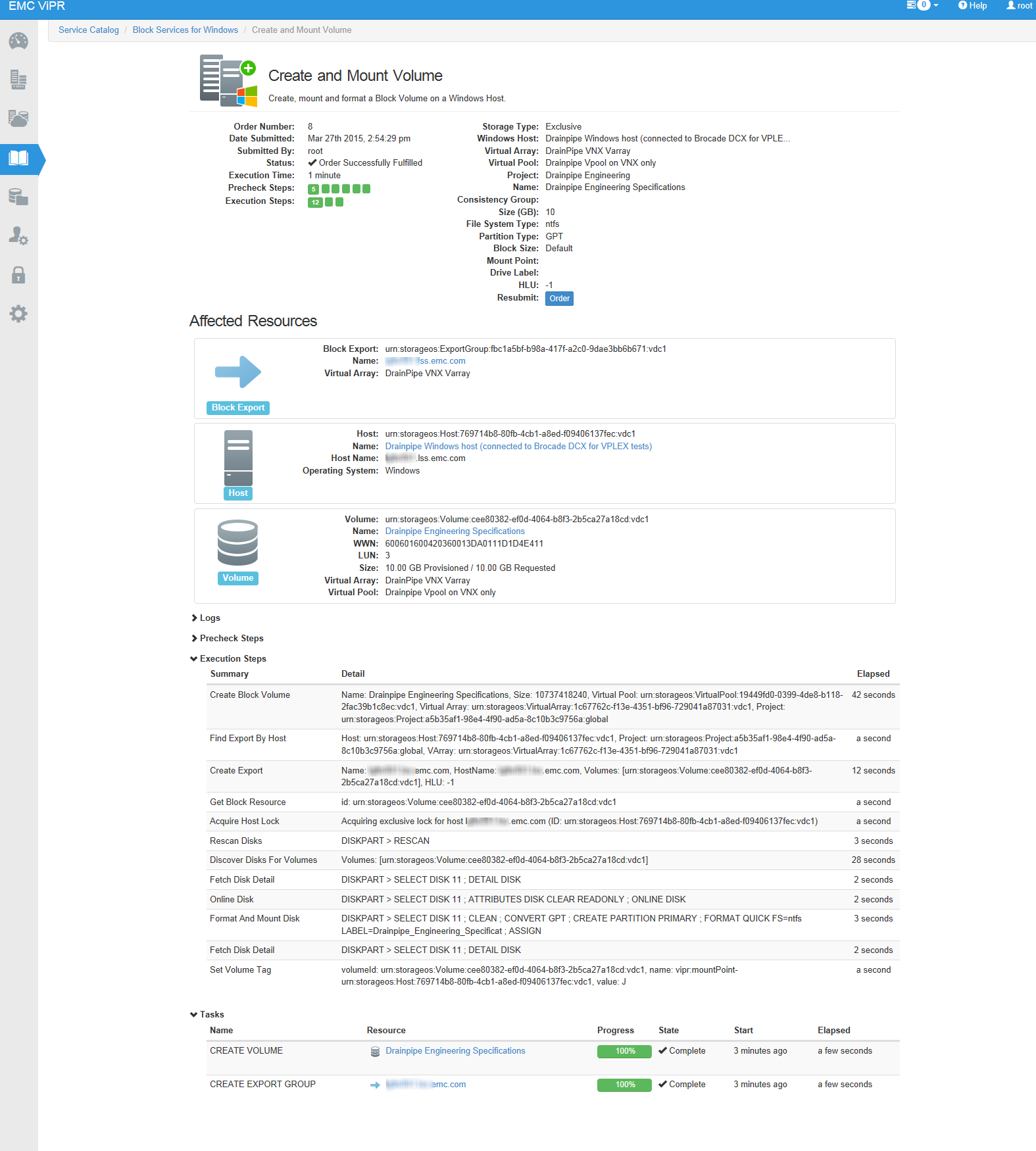Click the Find Export By Host step
Viewport: 1036px width, 1151px height.
[248, 739]
